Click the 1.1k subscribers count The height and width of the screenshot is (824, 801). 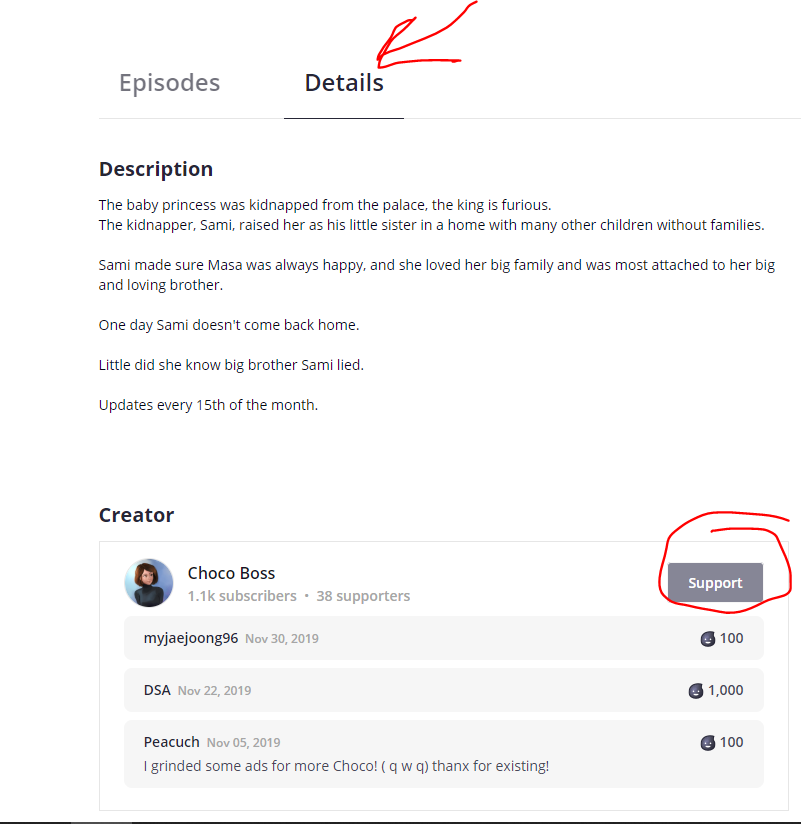242,596
